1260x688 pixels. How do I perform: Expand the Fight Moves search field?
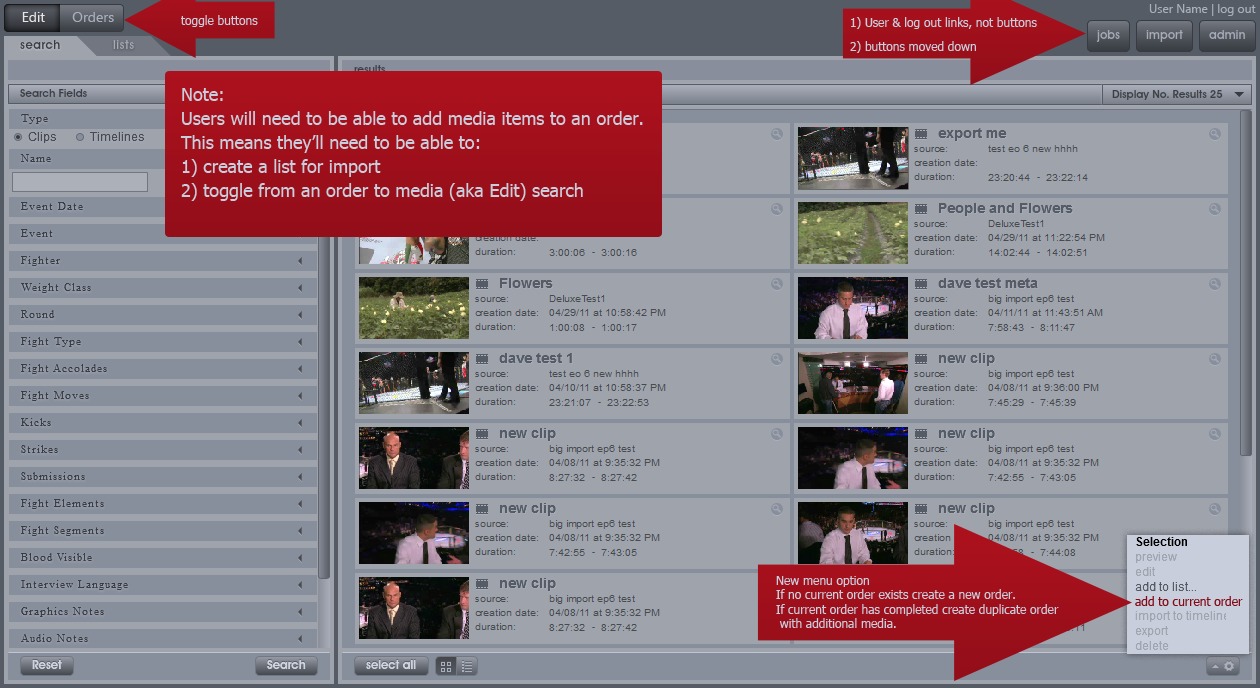pos(300,396)
